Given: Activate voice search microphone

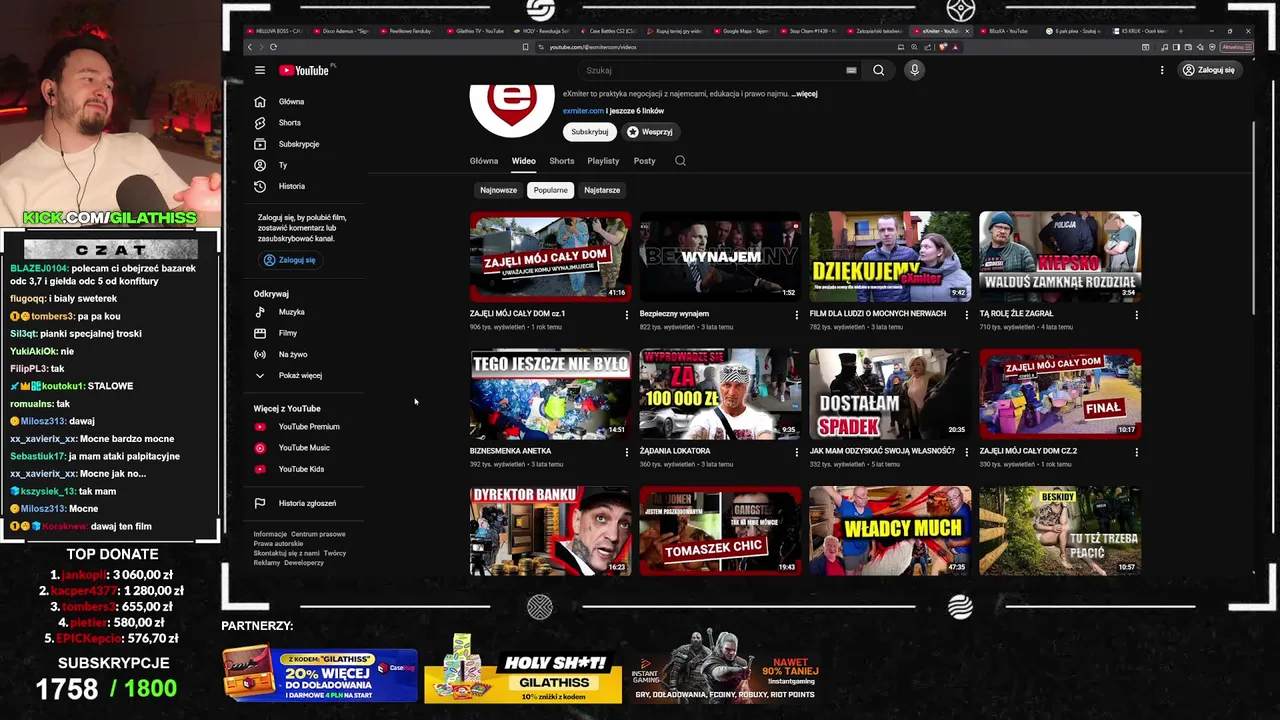Looking at the screenshot, I should click(x=914, y=70).
